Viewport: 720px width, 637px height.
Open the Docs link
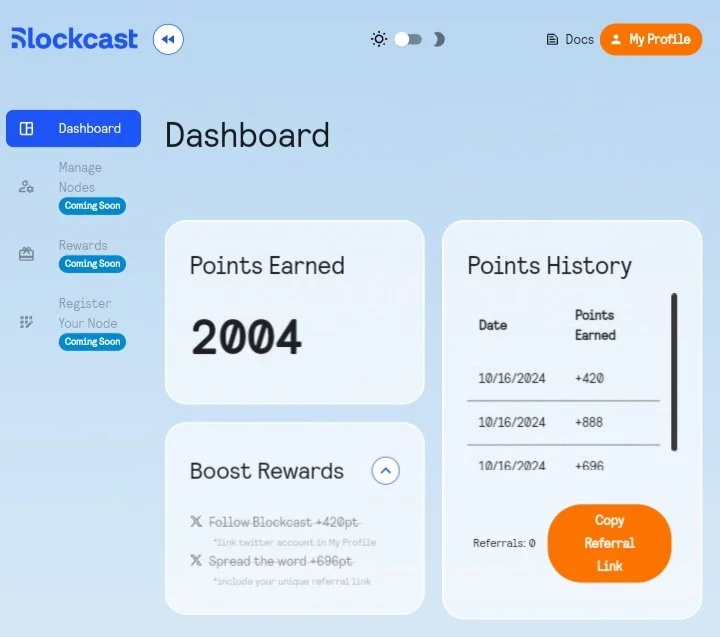pyautogui.click(x=570, y=39)
